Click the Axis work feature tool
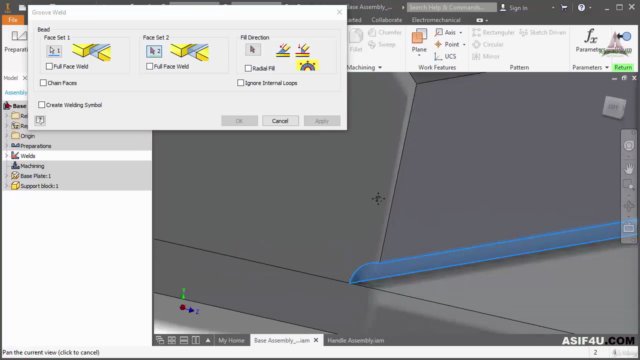 coord(445,32)
